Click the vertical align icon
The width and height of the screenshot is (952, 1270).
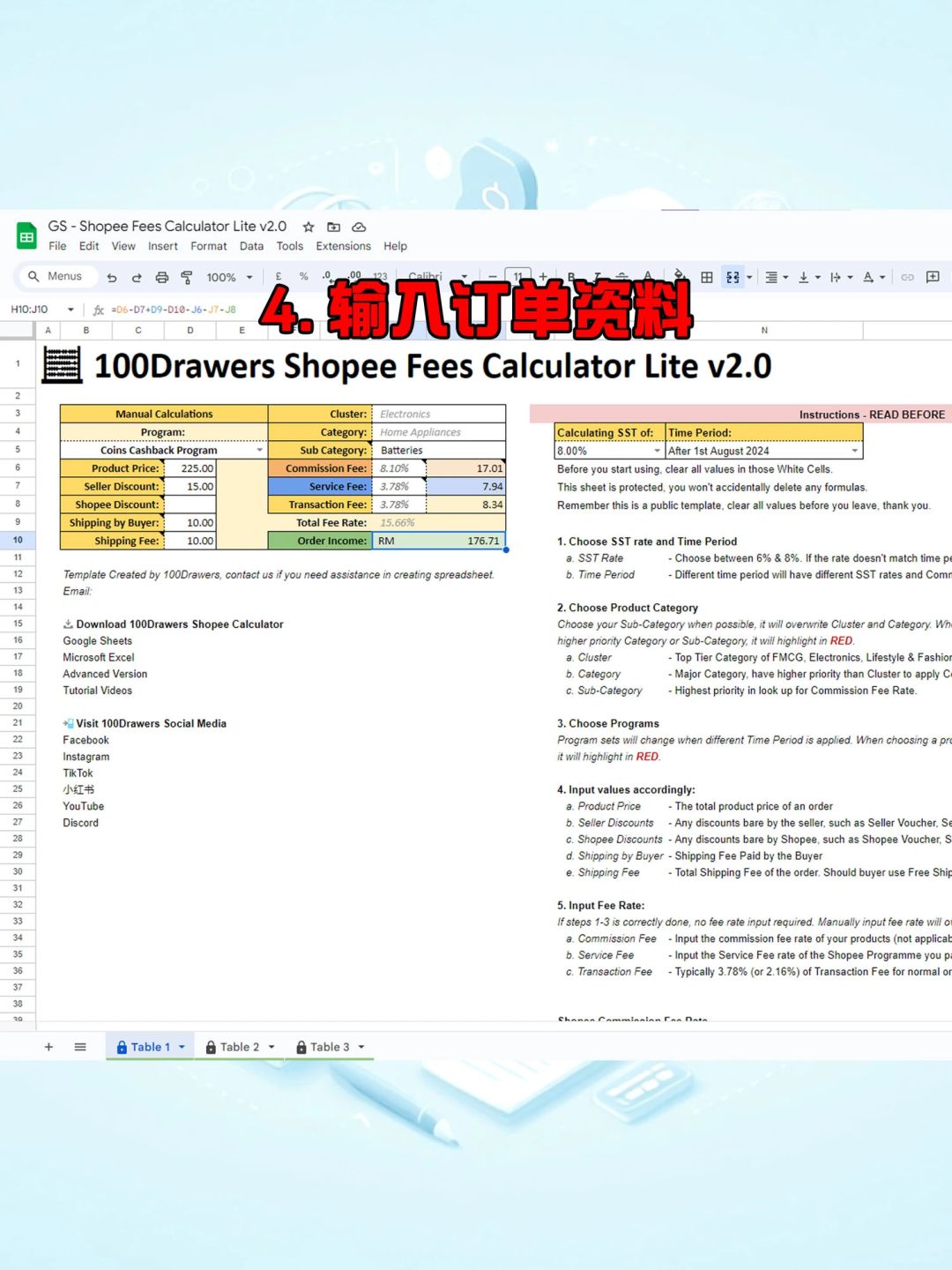click(x=803, y=277)
